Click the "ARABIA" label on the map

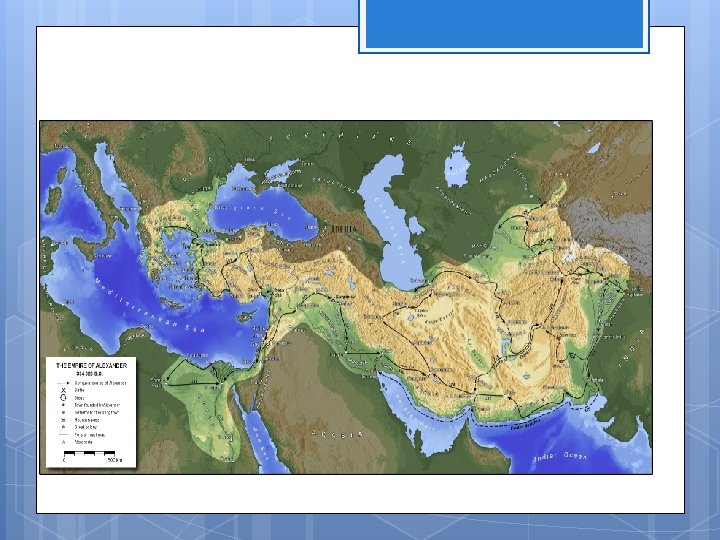coord(337,434)
